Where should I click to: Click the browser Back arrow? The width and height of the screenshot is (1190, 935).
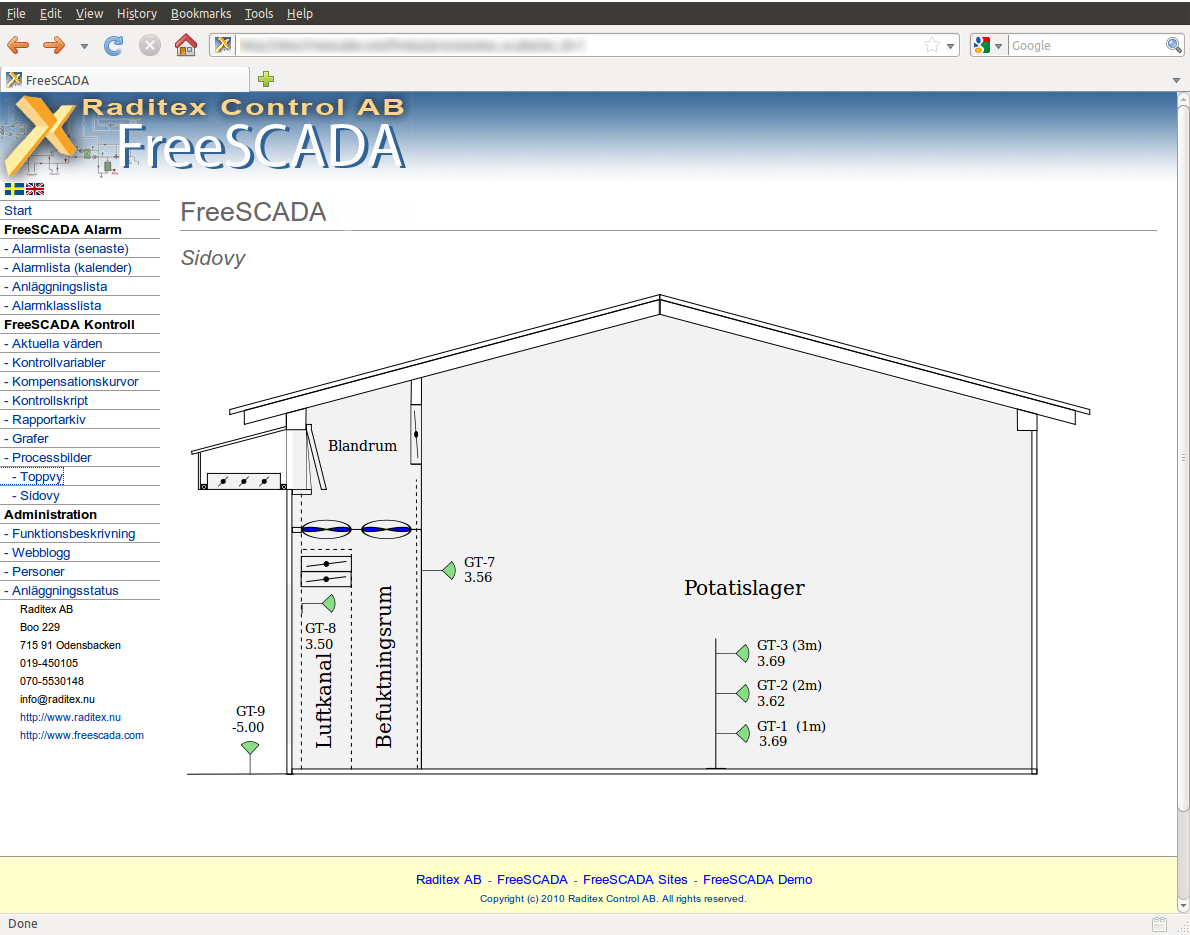click(17, 46)
